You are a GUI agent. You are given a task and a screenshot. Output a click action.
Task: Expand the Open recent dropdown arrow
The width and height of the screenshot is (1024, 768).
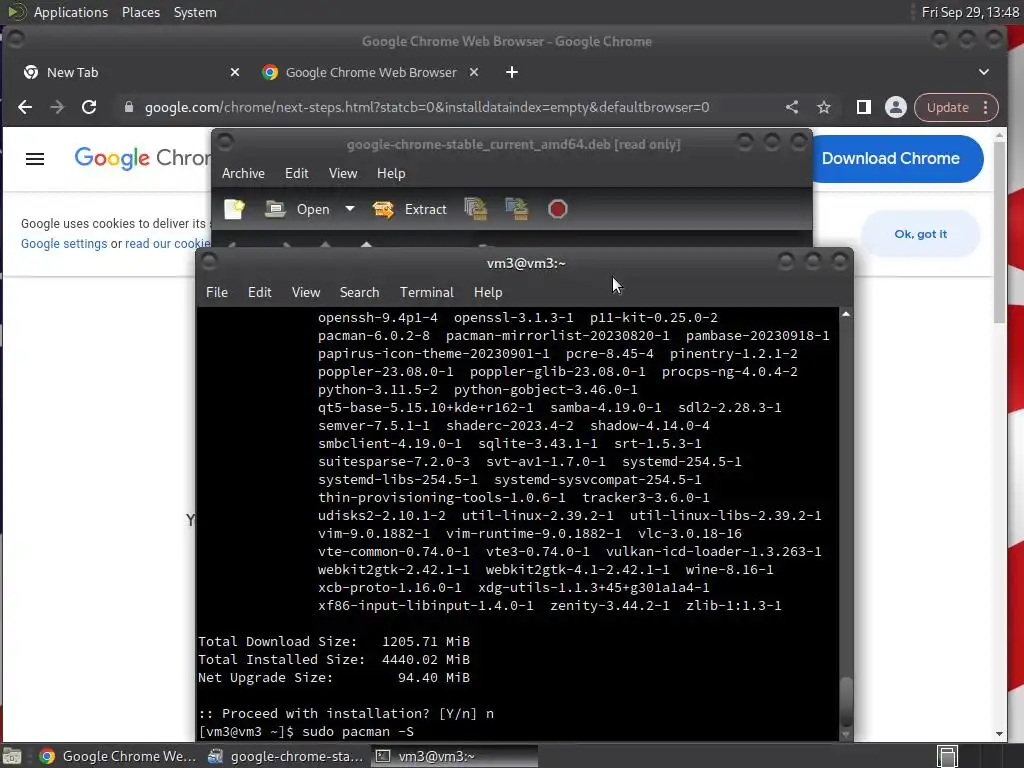[350, 209]
